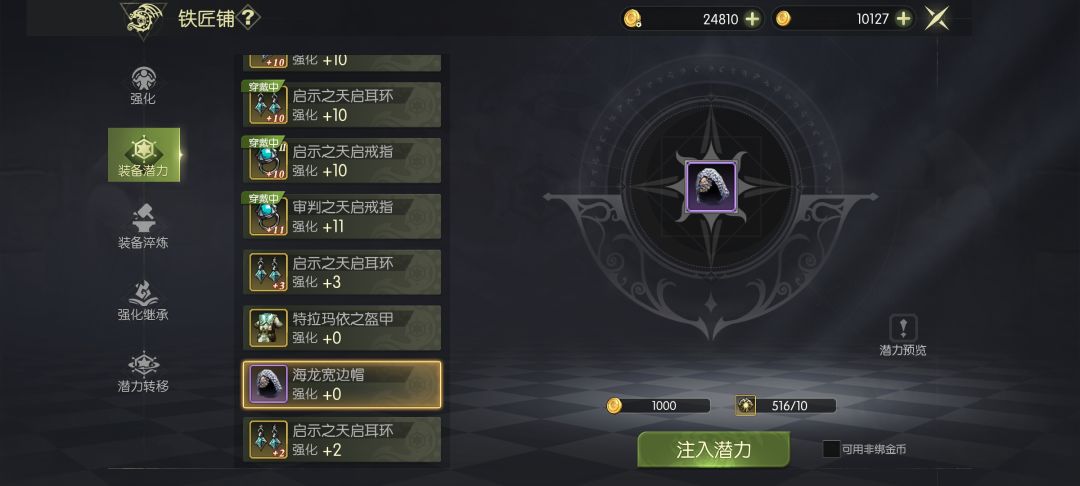Close the blacksmith screen with crossed swords icon
Image resolution: width=1080 pixels, height=486 pixels.
click(x=936, y=19)
